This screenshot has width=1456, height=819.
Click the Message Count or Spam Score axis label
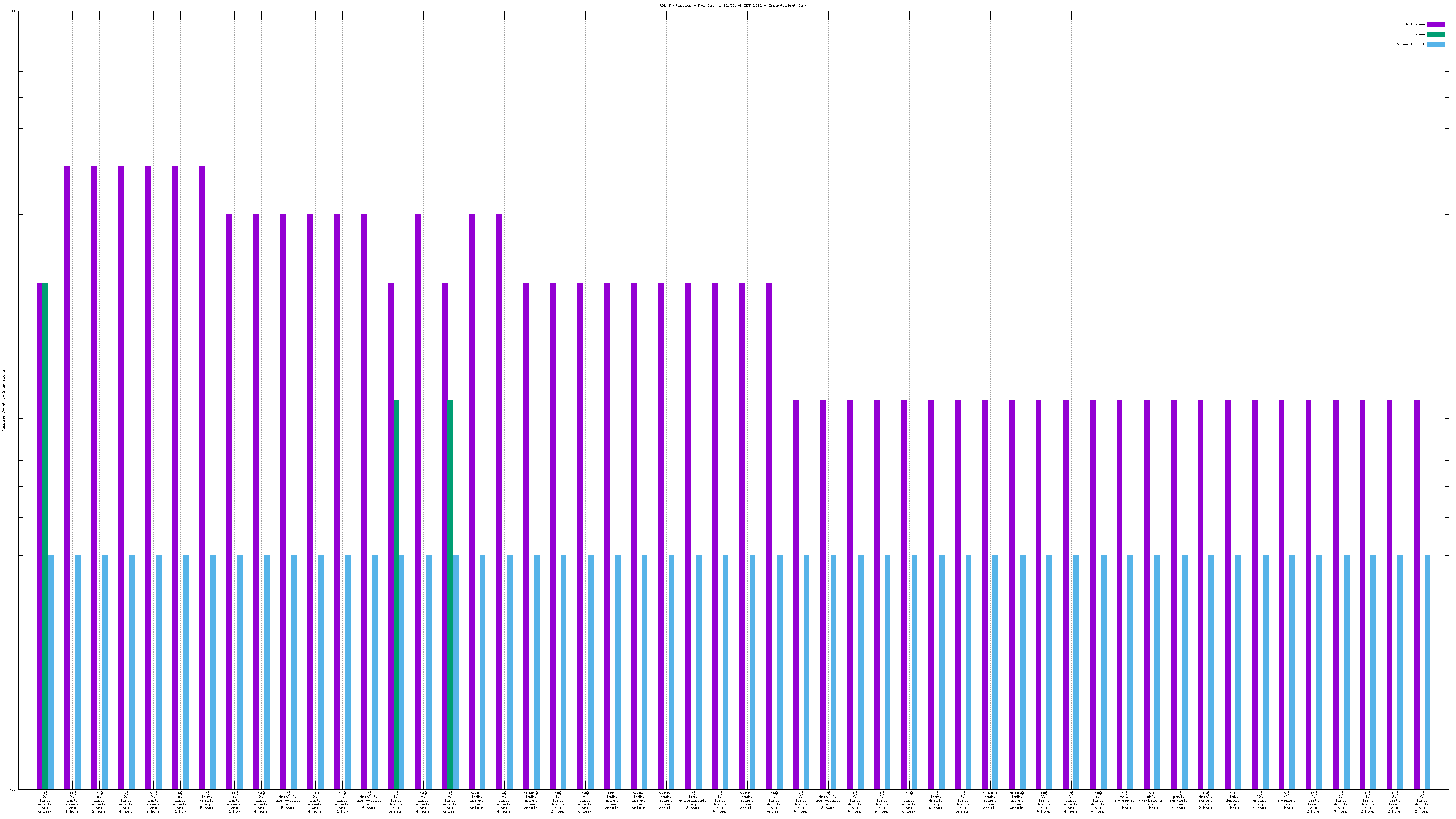3,401
